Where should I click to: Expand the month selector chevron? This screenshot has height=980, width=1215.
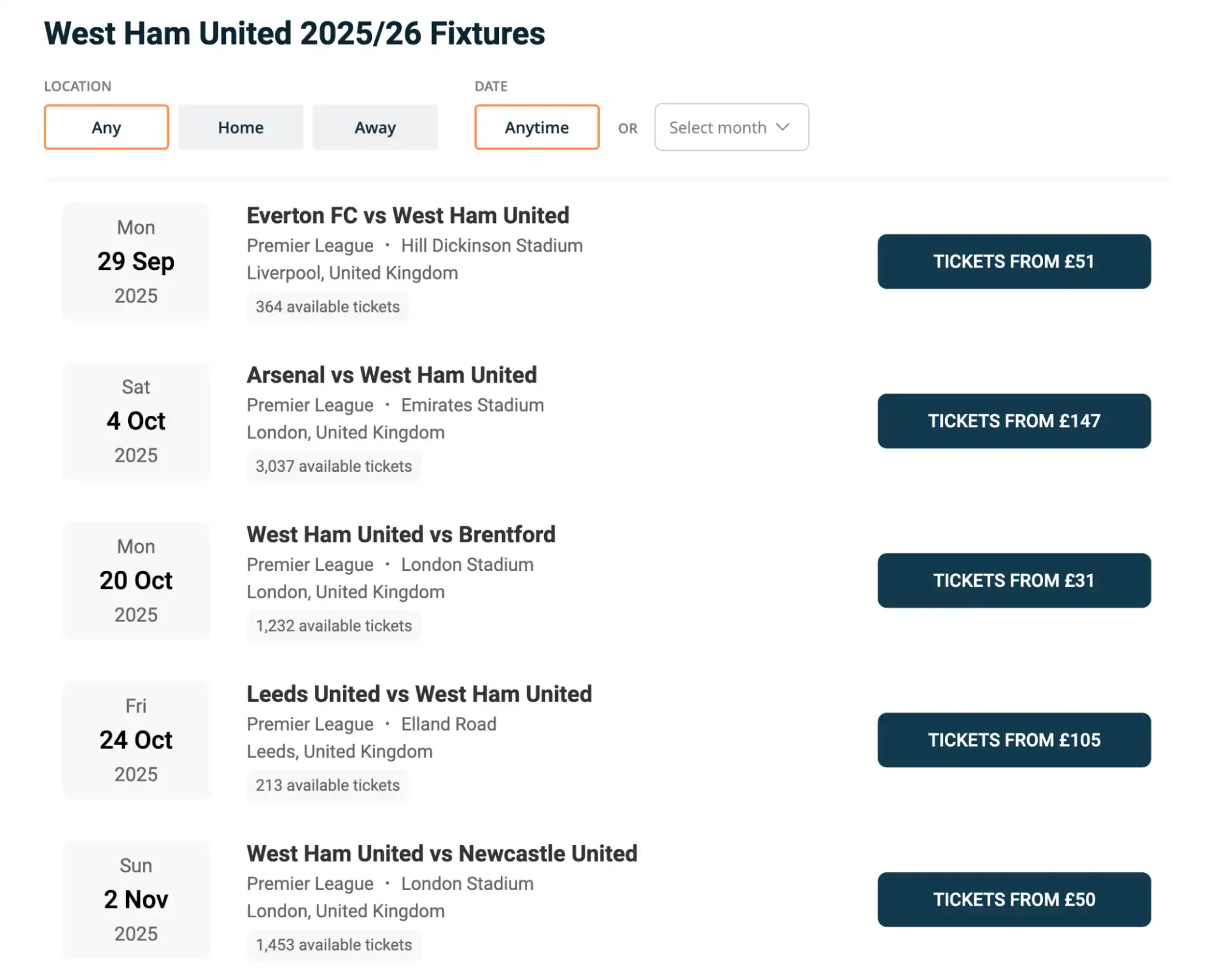784,127
